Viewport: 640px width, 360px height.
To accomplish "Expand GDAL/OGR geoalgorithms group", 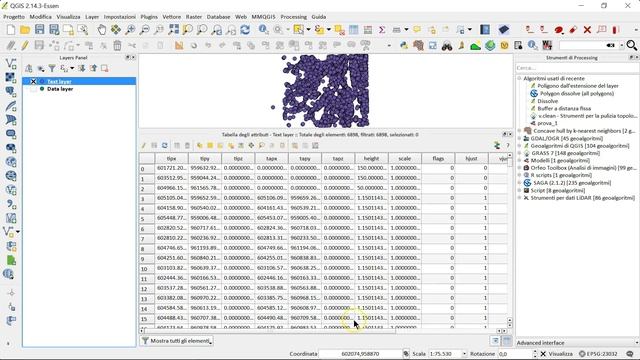I will [520, 138].
